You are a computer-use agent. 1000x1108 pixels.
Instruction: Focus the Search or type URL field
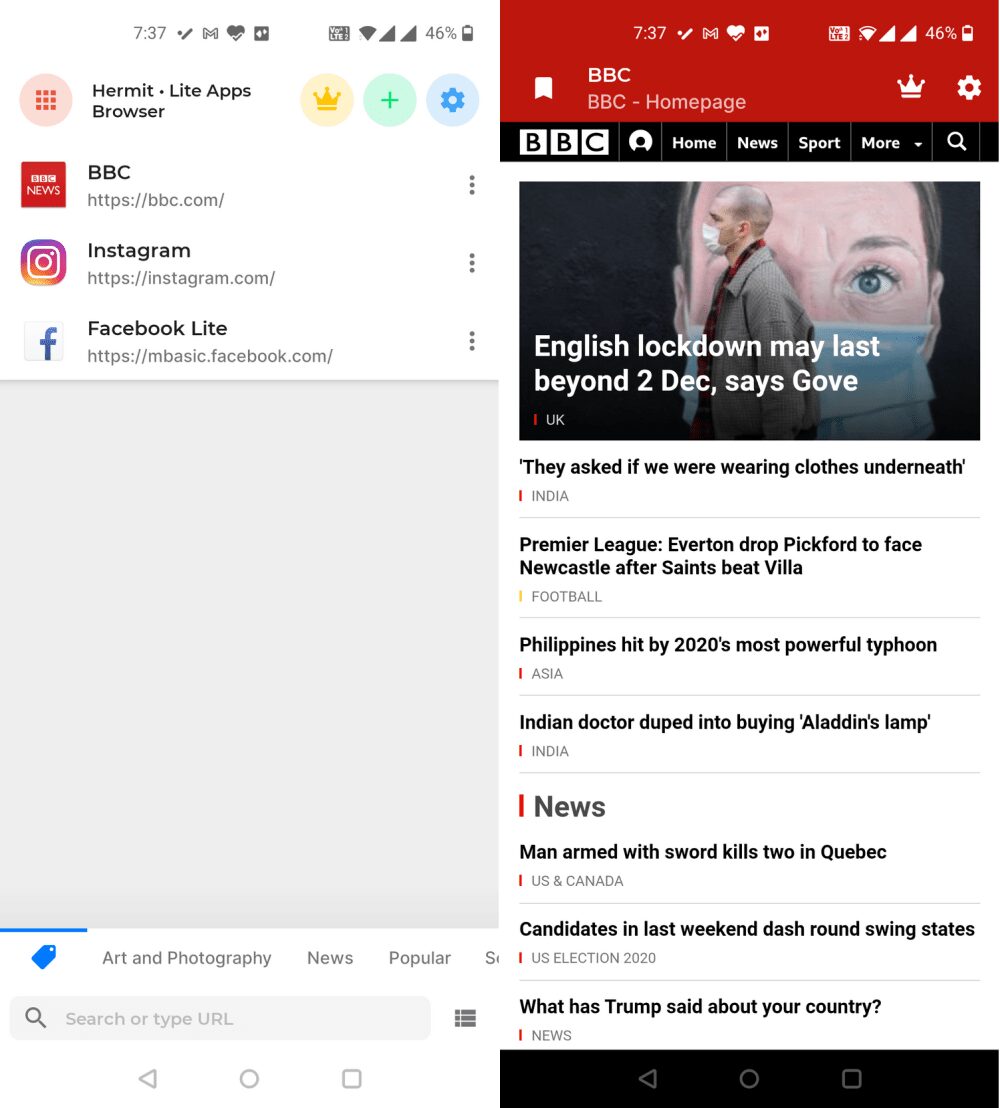pos(220,1018)
